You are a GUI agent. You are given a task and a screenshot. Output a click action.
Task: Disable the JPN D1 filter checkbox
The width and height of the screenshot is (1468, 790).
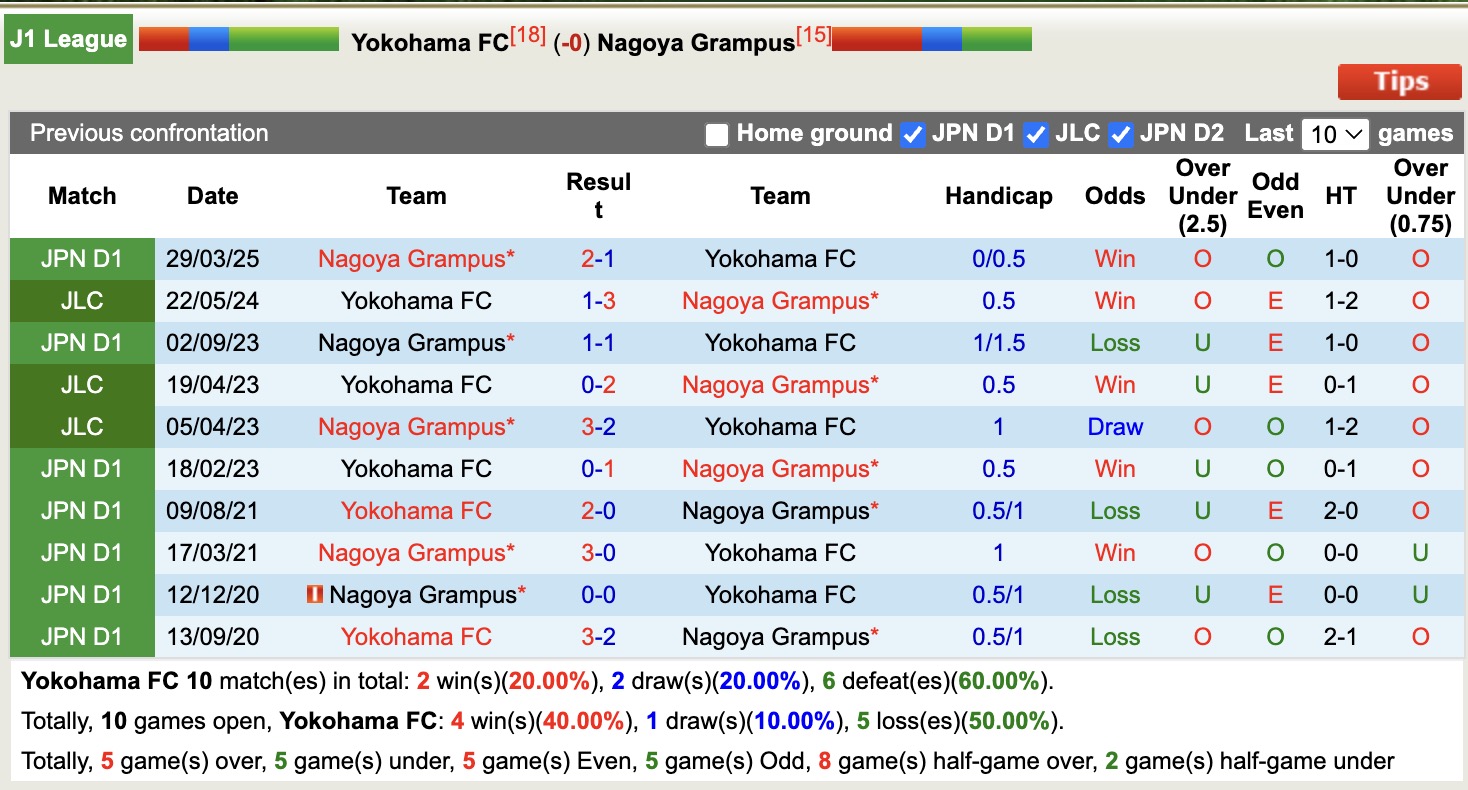[x=913, y=133]
